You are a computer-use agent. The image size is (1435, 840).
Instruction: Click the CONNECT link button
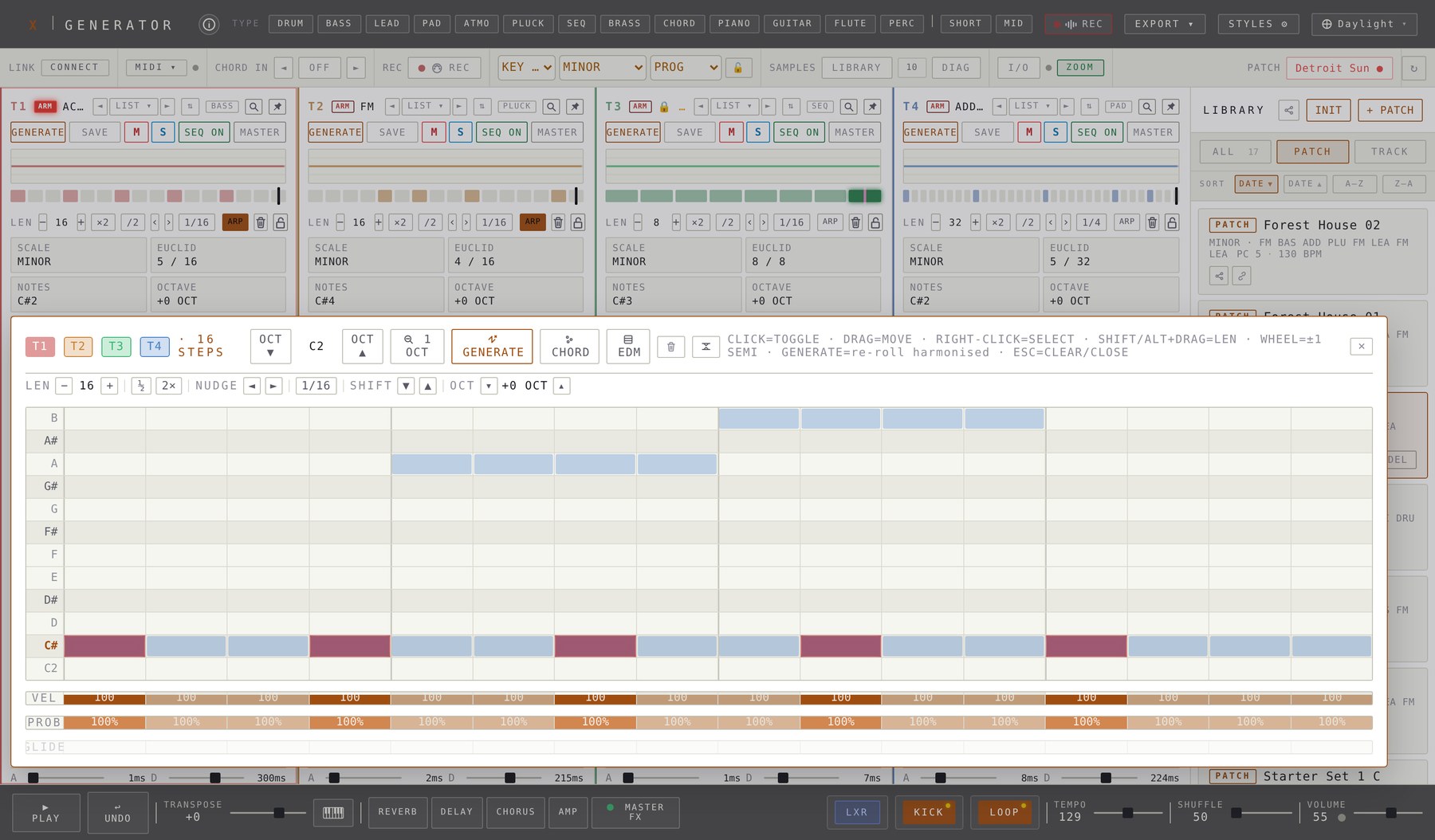click(x=74, y=68)
